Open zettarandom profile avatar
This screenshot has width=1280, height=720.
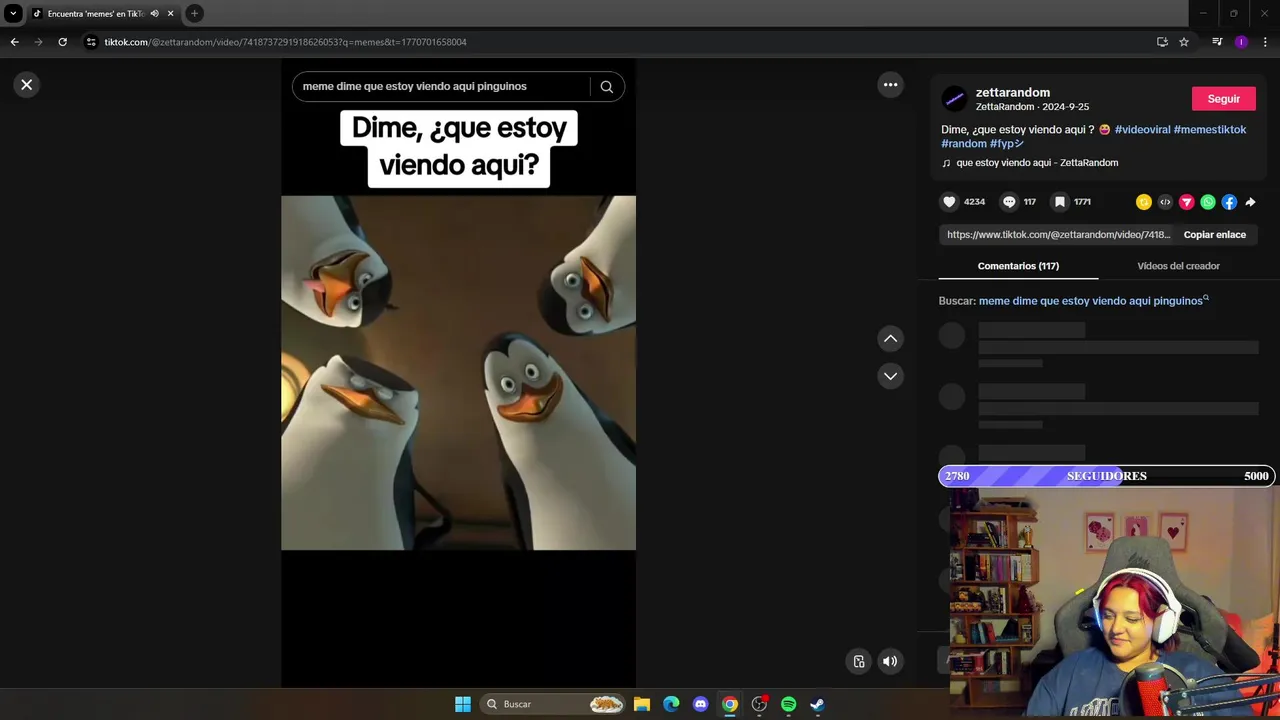click(954, 98)
